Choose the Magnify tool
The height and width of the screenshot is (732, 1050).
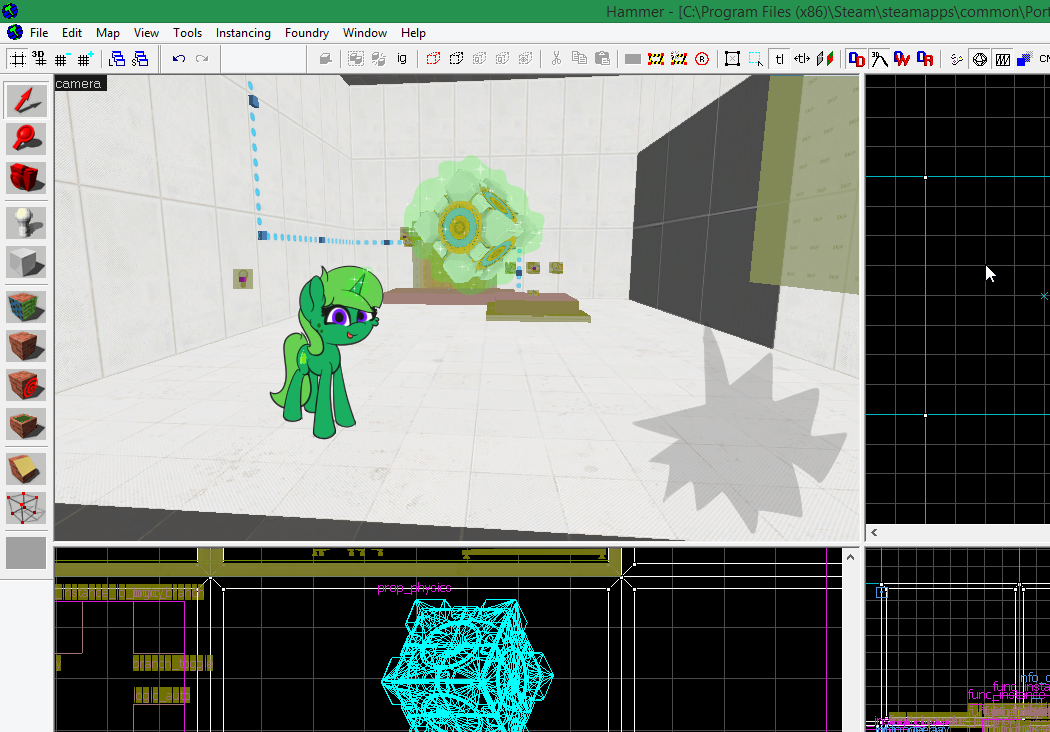(26, 139)
